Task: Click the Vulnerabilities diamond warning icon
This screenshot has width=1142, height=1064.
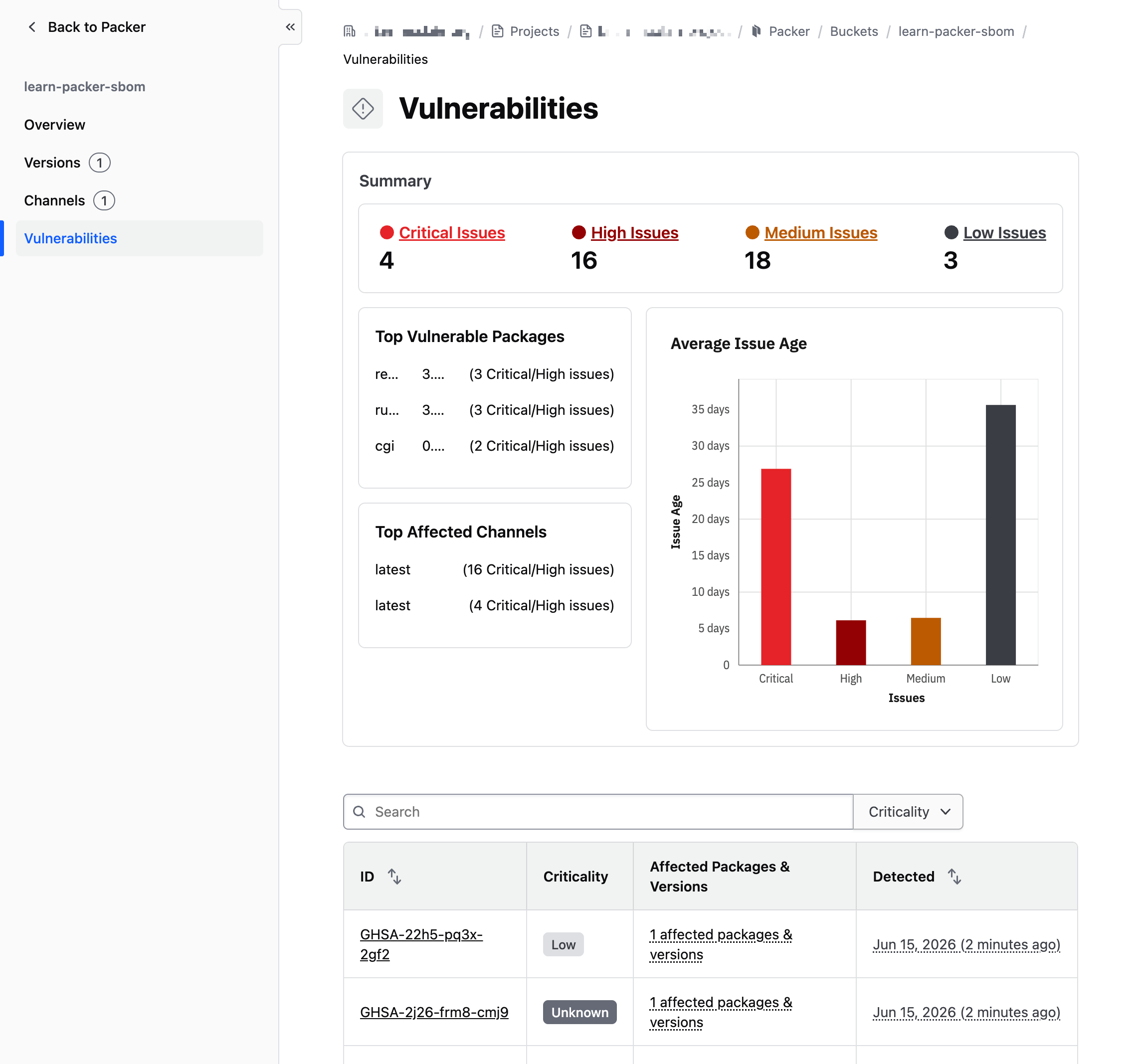Action: (x=363, y=109)
